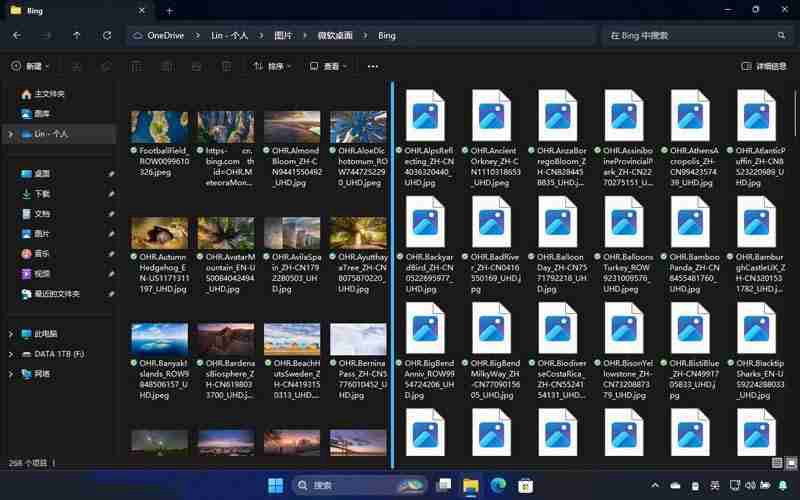Go up one folder level
The height and width of the screenshot is (500, 800).
77,36
